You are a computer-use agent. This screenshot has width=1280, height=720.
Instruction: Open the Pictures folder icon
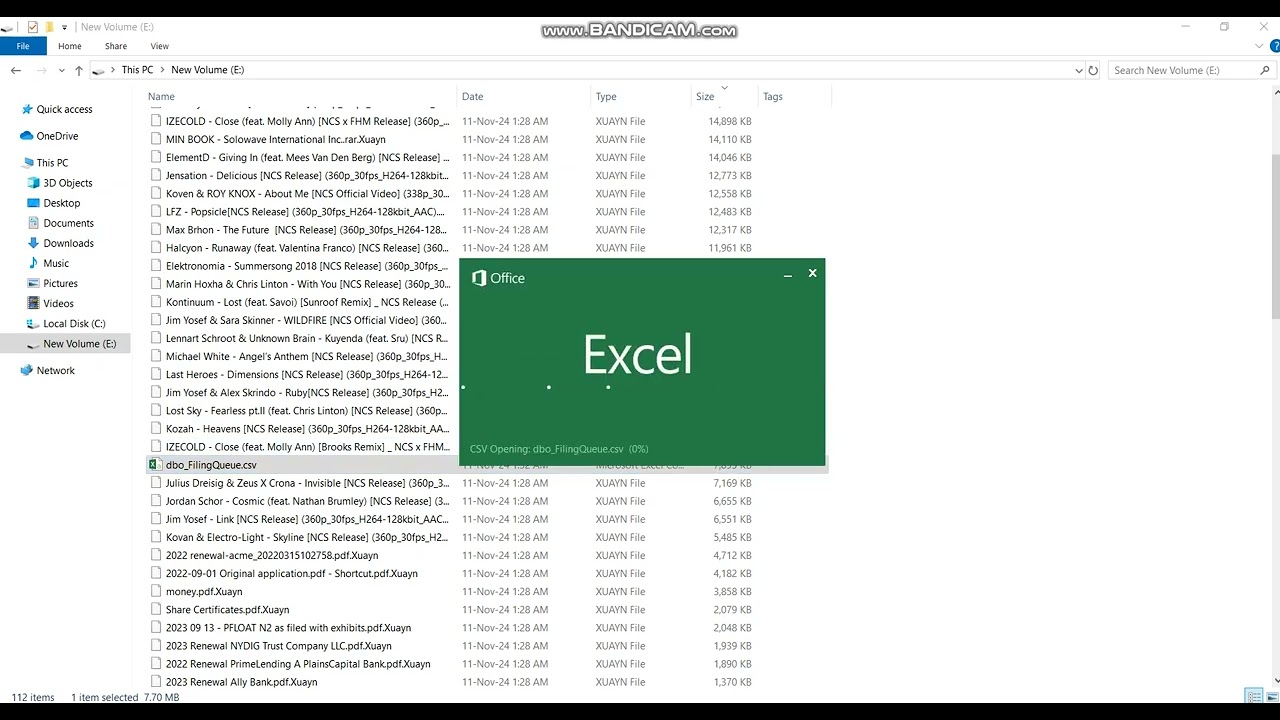pyautogui.click(x=33, y=283)
